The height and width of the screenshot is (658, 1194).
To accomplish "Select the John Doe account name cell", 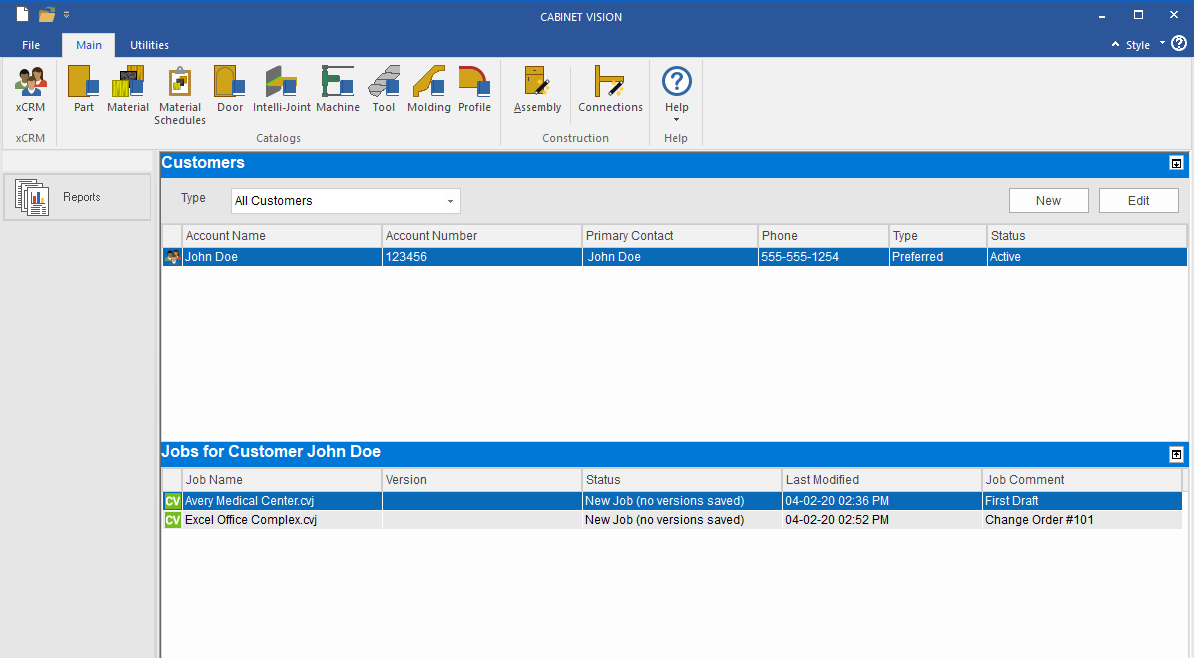I will (282, 257).
